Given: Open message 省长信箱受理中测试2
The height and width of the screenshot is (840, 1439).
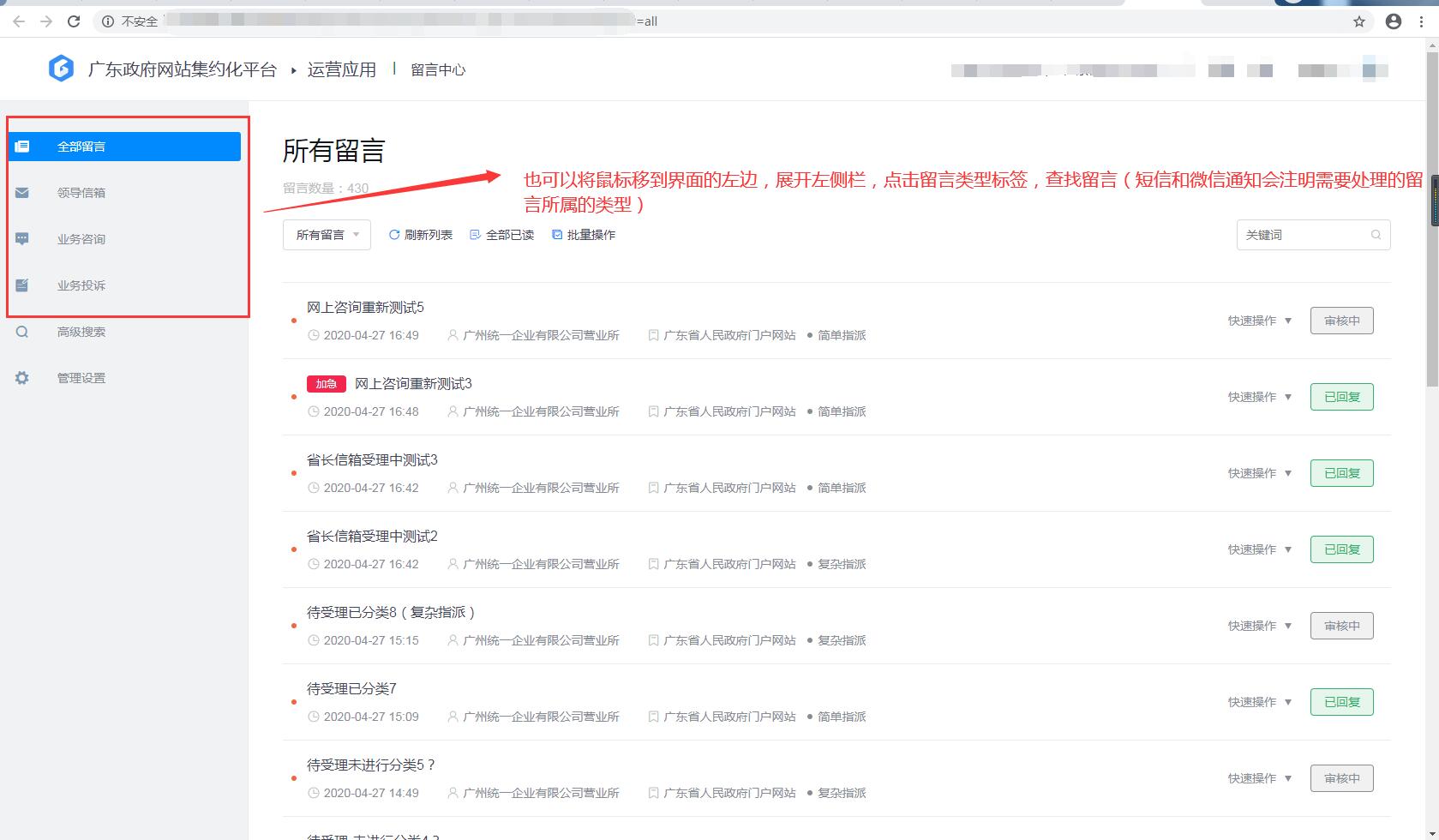Looking at the screenshot, I should coord(372,537).
